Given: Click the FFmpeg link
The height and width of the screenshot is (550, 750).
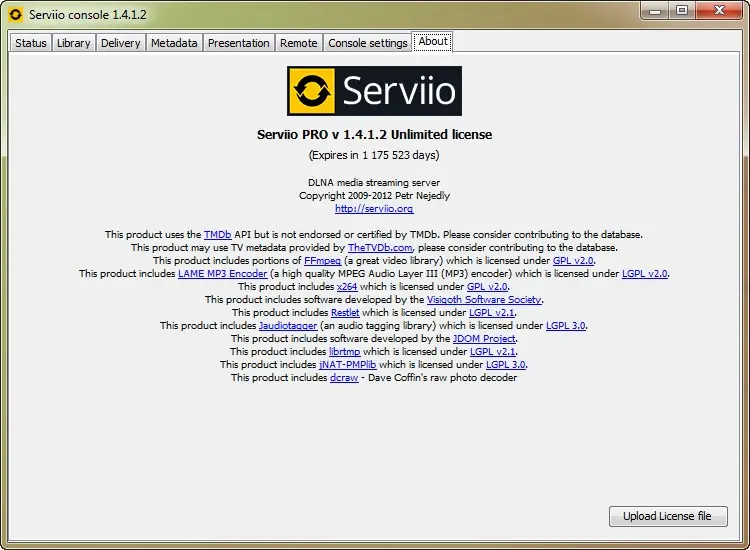Looking at the screenshot, I should 322,261.
